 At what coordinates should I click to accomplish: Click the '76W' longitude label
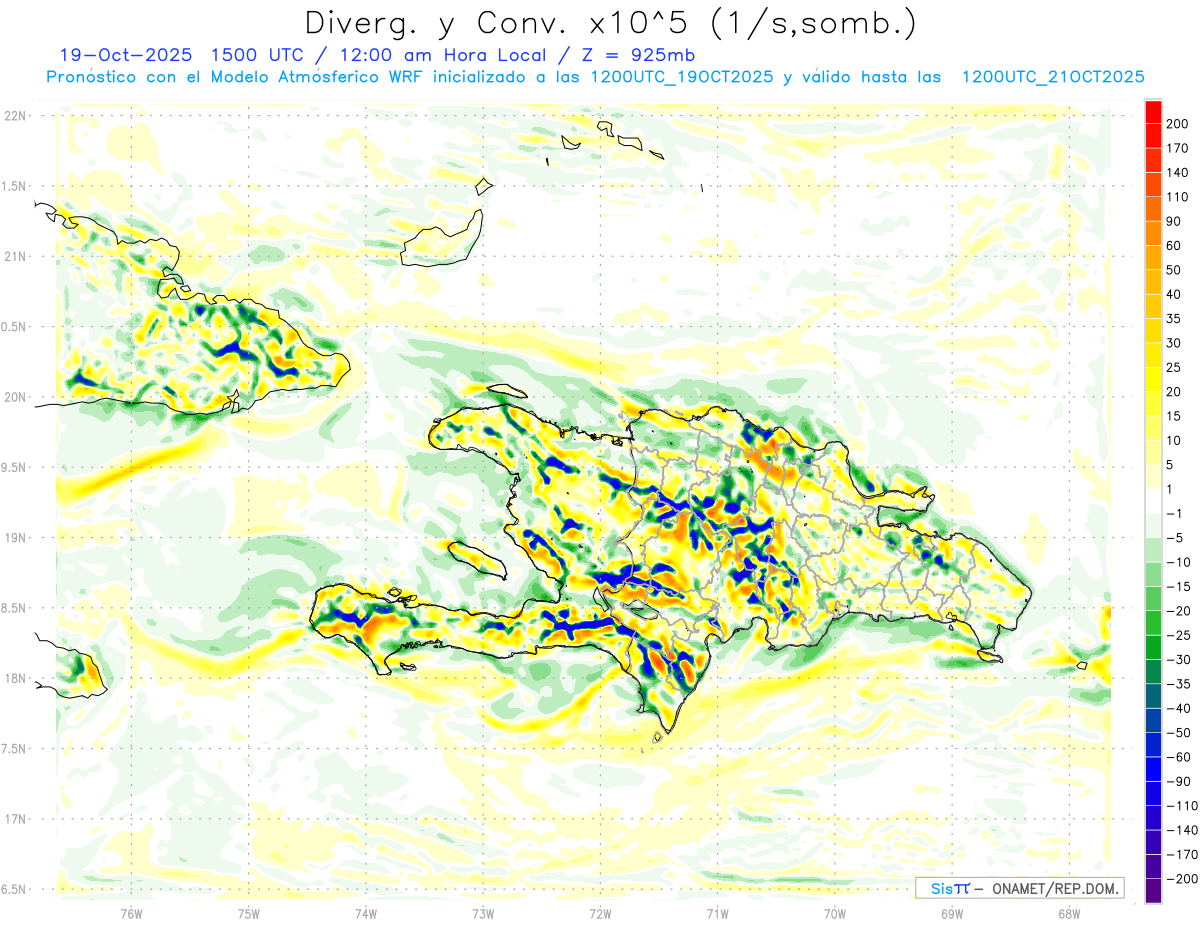131,913
